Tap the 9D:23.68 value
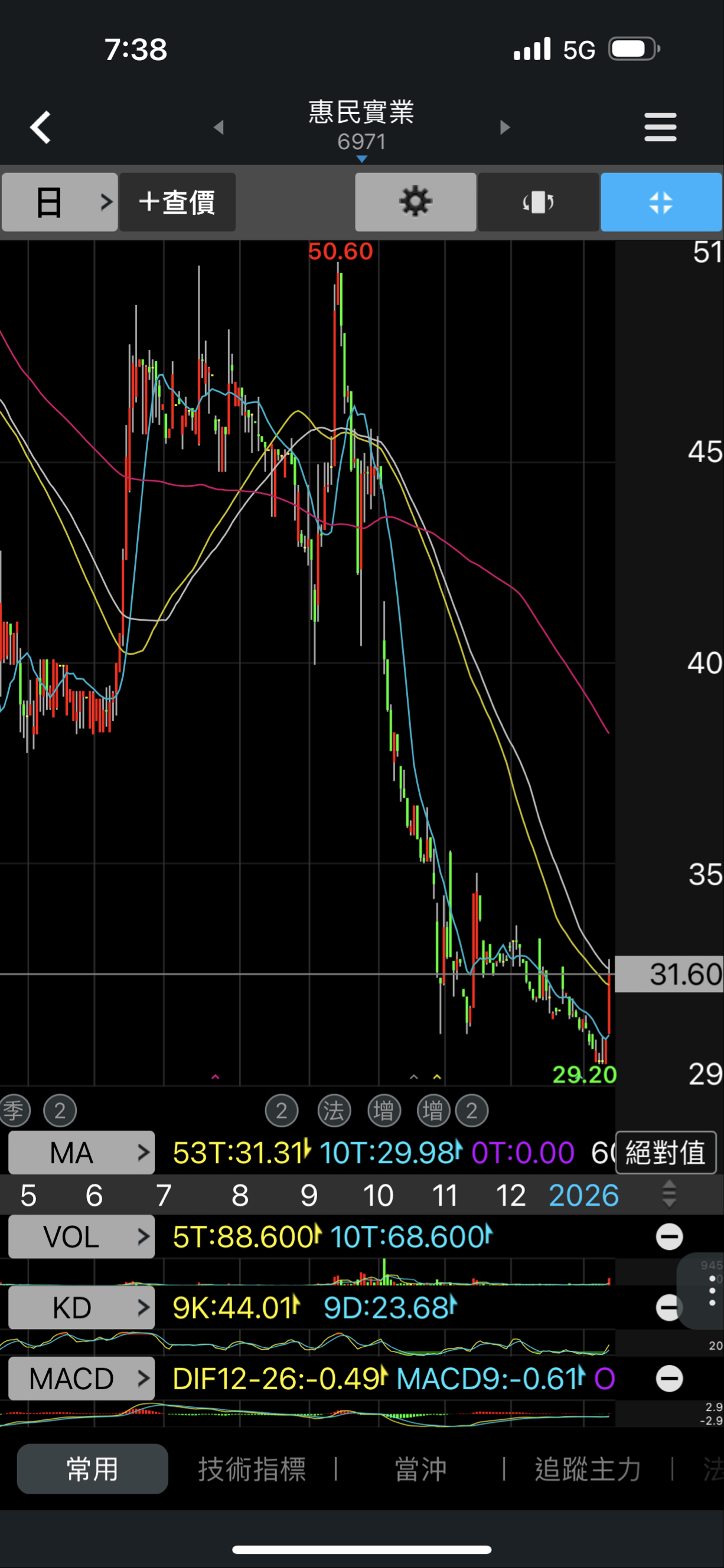This screenshot has height=1568, width=724. coord(390,1307)
